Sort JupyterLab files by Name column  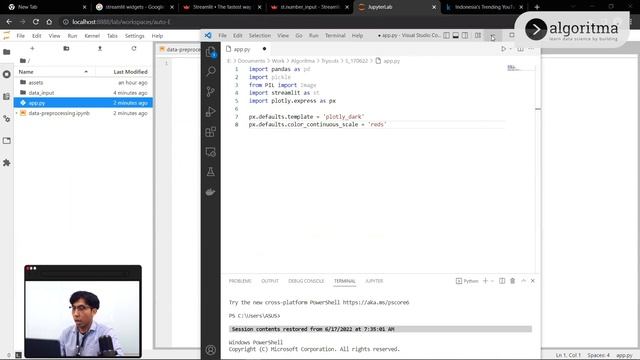pyautogui.click(x=55, y=72)
